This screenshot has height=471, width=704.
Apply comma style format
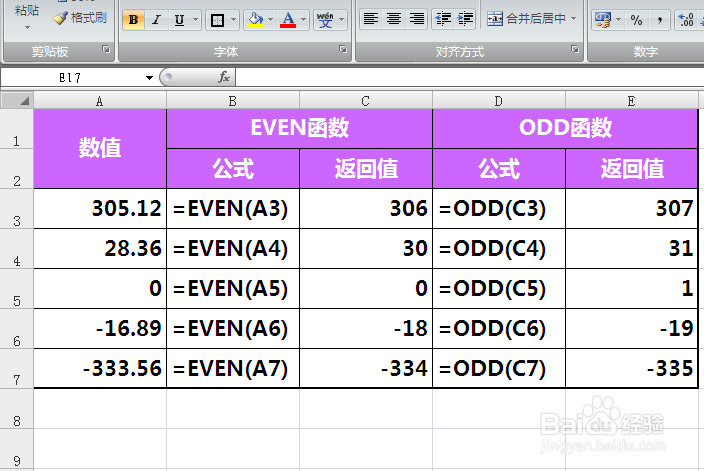click(x=660, y=20)
